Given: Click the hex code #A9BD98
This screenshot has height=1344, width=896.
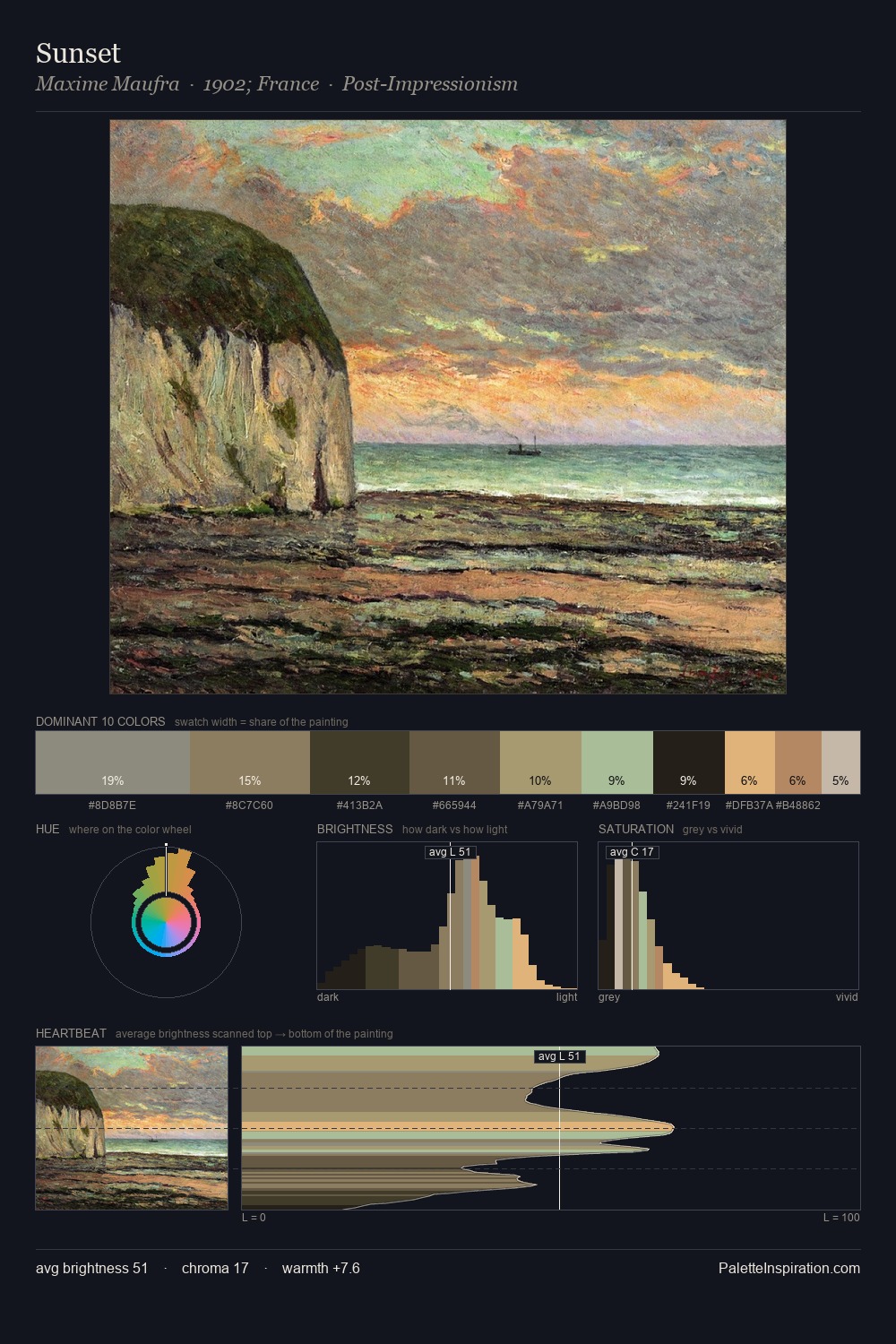Looking at the screenshot, I should tap(616, 805).
